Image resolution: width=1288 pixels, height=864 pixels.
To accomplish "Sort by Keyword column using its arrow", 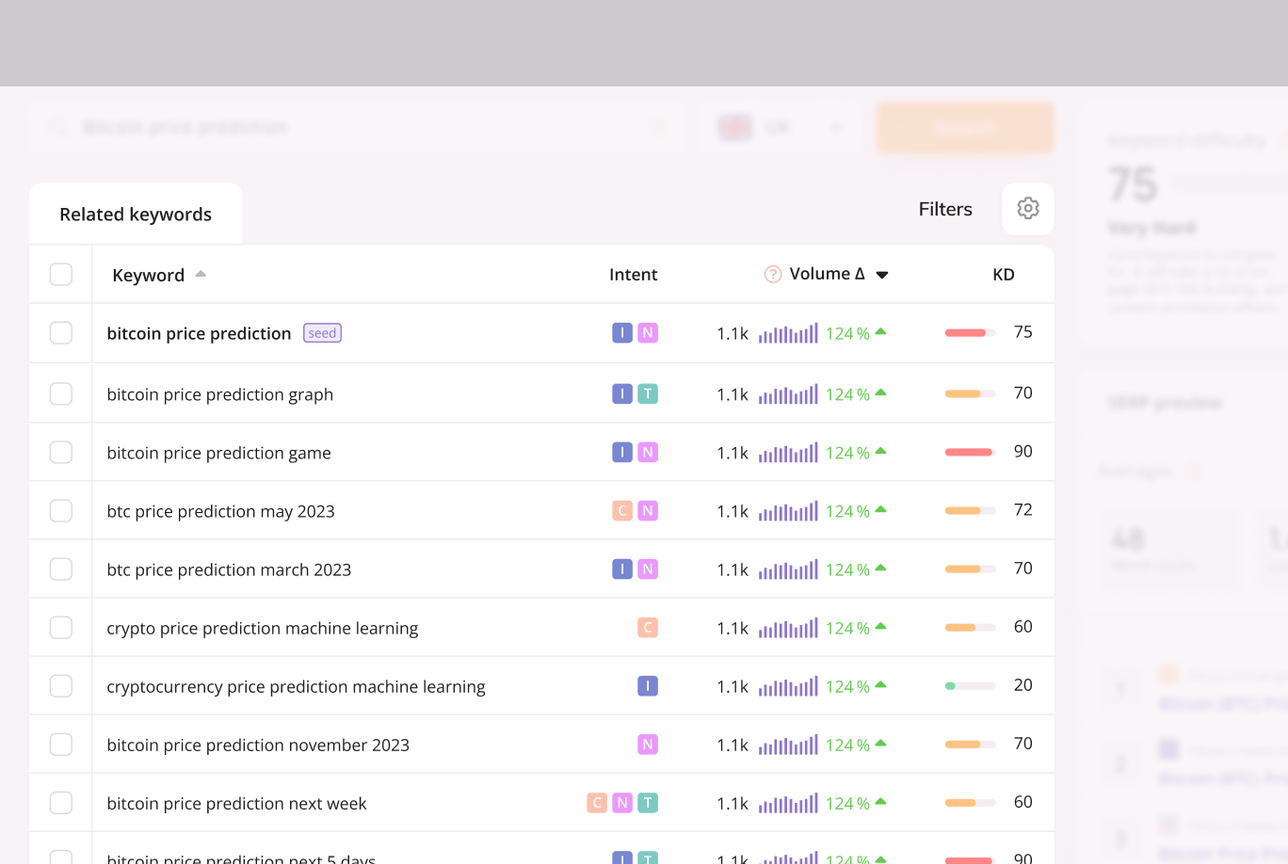I will (201, 274).
